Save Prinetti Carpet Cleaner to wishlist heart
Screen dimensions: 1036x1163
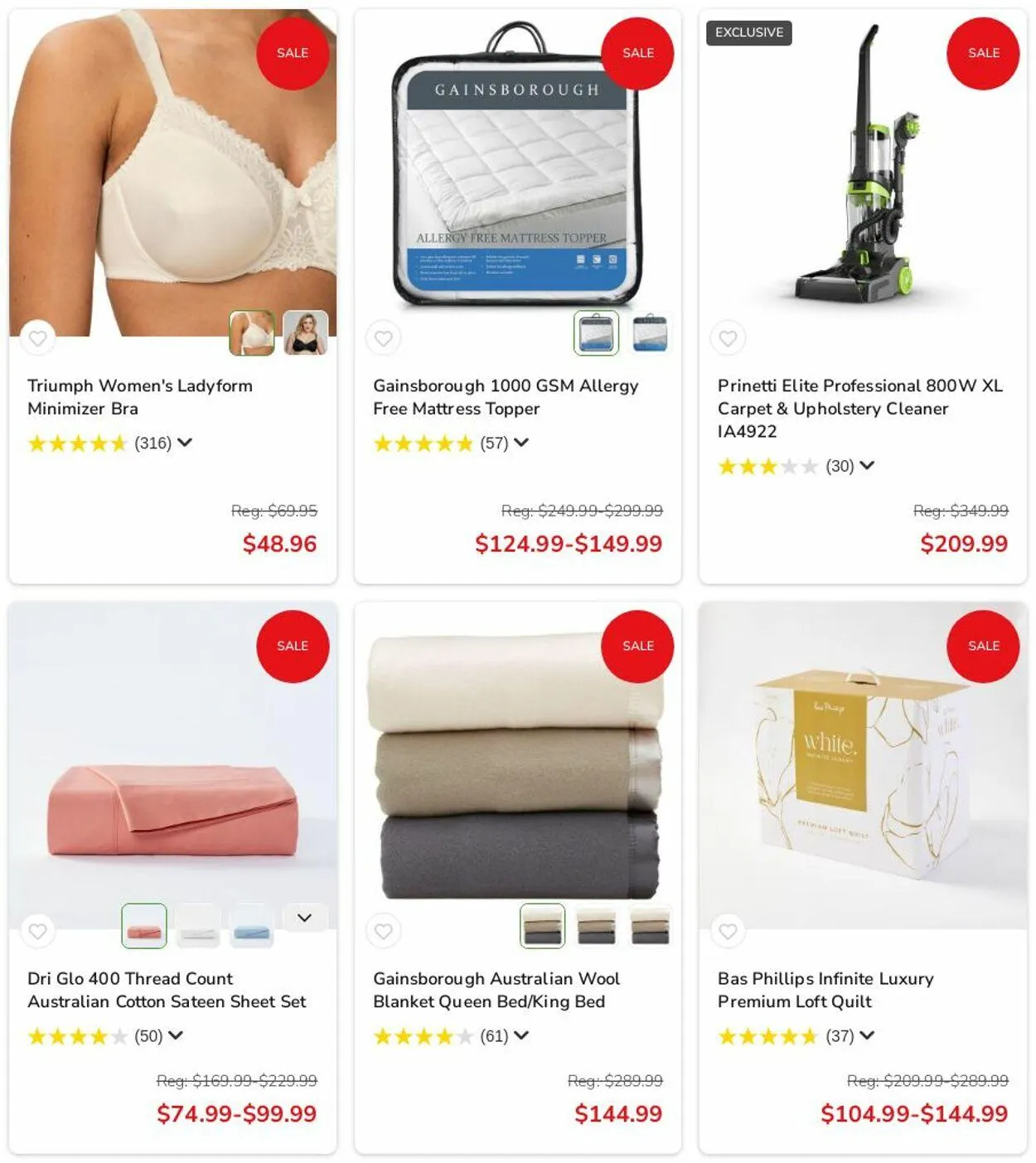point(728,338)
